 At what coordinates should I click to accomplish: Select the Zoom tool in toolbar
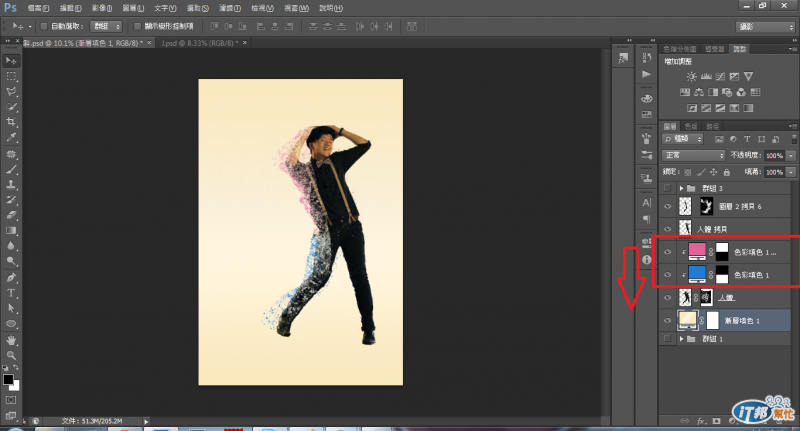pyautogui.click(x=12, y=355)
